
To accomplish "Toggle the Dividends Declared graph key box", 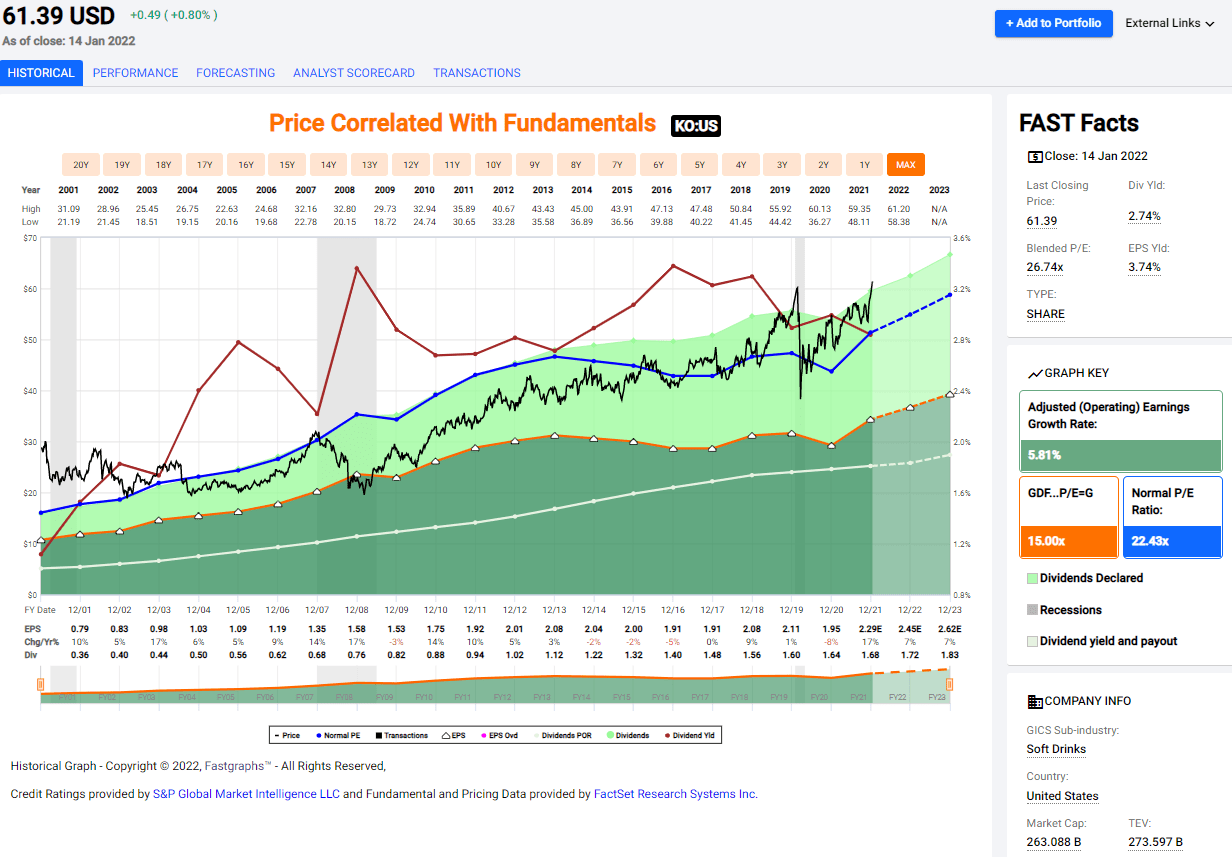I will (1032, 578).
